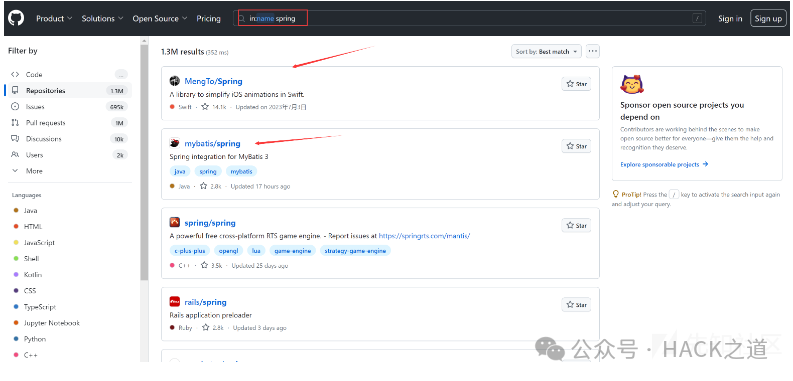Click the Code filter icon

(15, 74)
